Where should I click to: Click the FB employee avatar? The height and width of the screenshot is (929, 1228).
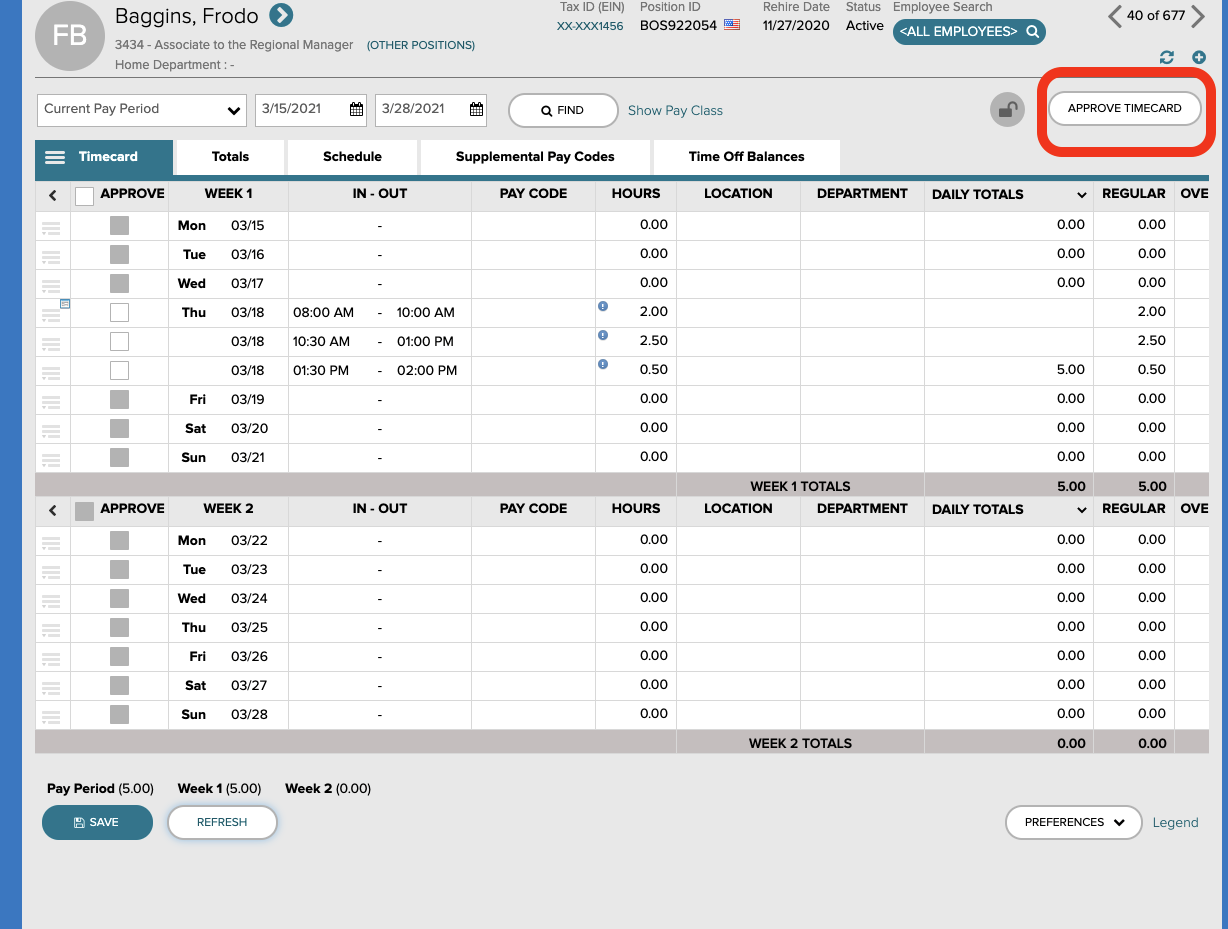pos(69,36)
